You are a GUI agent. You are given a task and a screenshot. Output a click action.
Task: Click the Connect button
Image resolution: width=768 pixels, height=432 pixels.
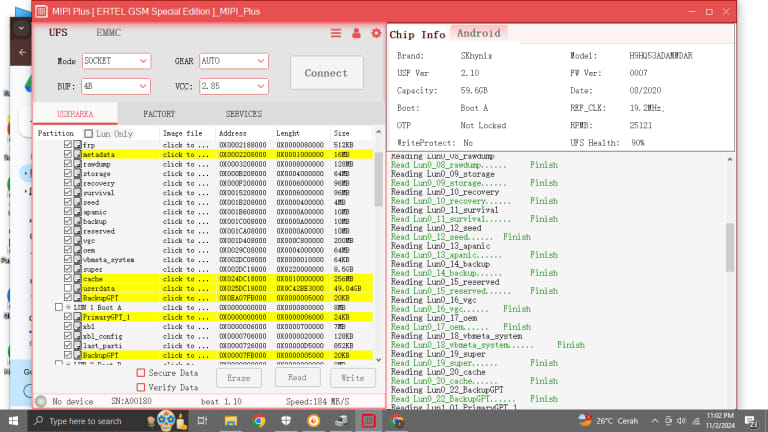tap(327, 73)
